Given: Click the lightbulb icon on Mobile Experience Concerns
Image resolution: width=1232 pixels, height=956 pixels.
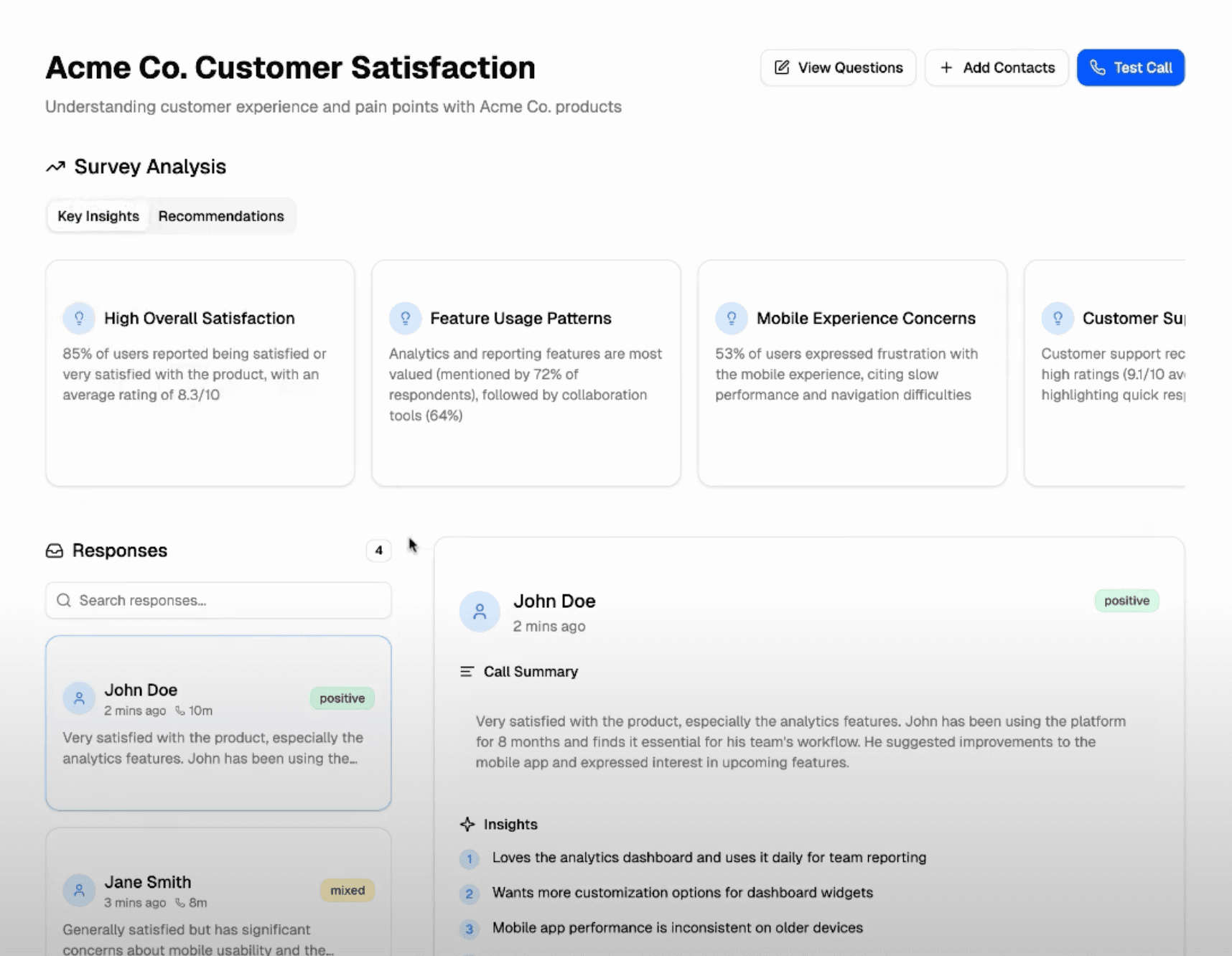Looking at the screenshot, I should [x=731, y=318].
